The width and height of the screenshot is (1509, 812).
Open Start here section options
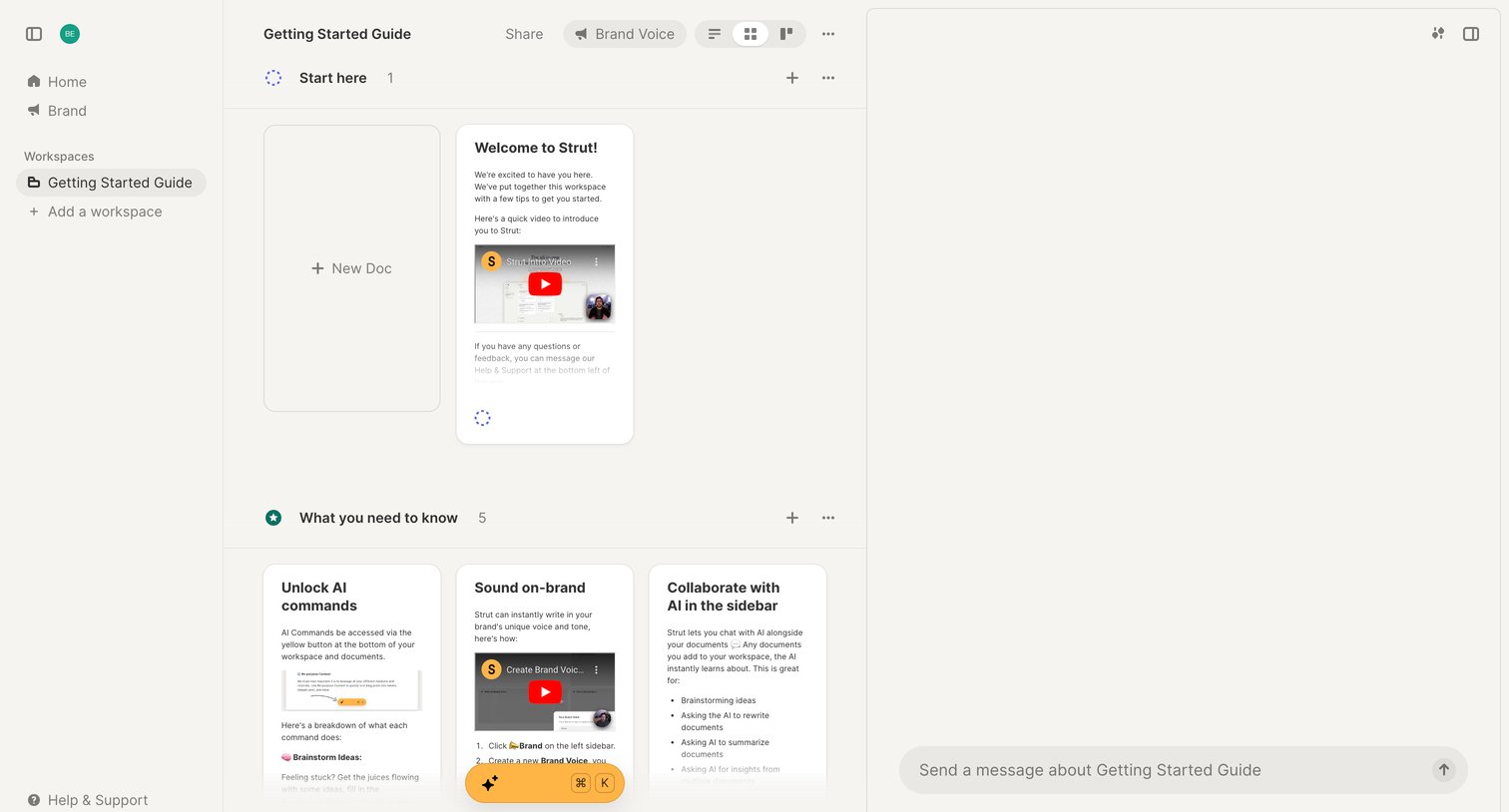pos(828,78)
